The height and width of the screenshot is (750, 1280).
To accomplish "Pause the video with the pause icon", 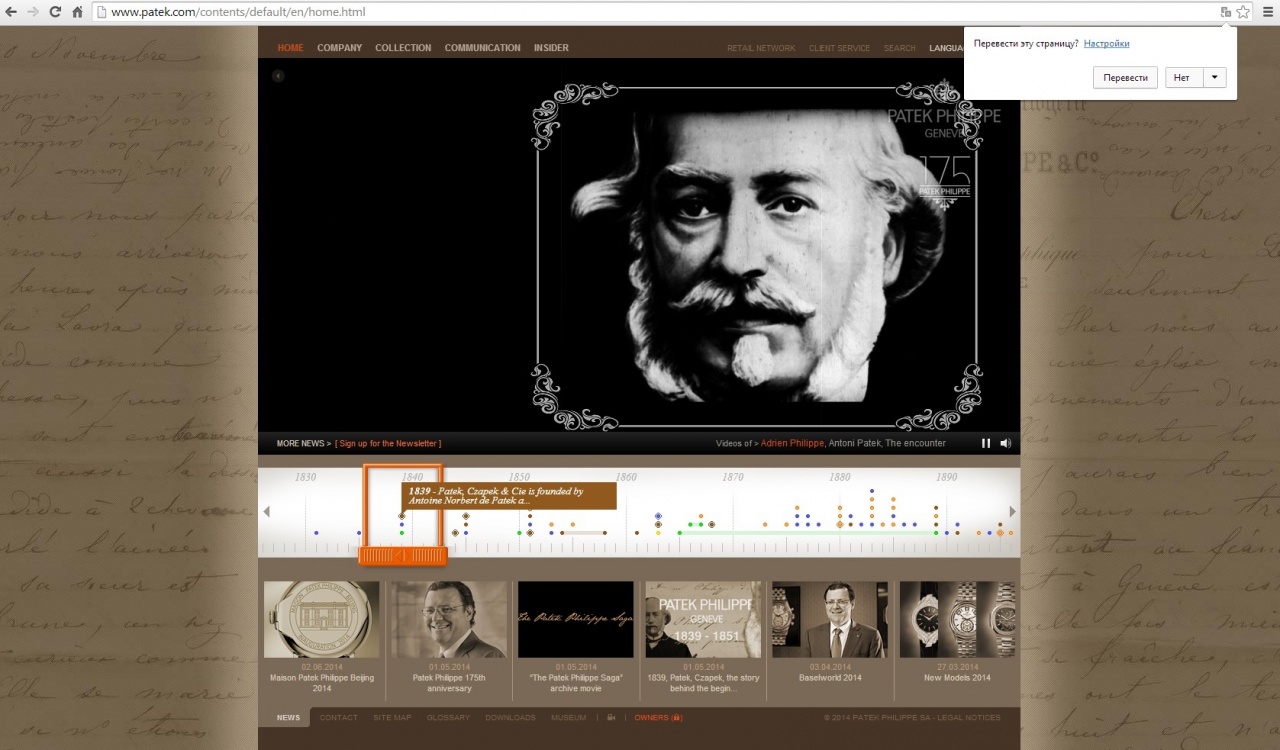I will pos(986,443).
